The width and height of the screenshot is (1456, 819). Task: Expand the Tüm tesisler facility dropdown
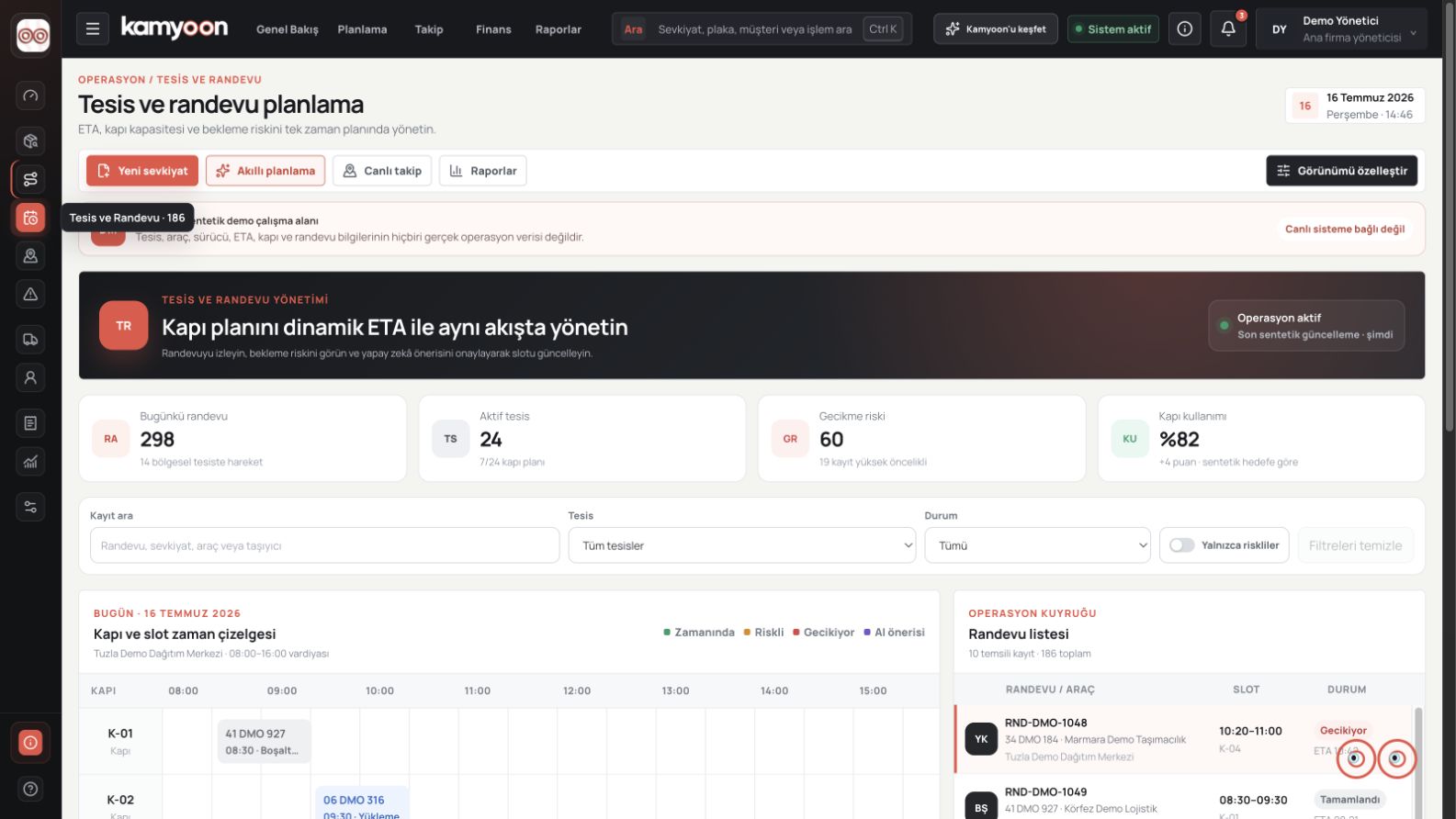(742, 545)
